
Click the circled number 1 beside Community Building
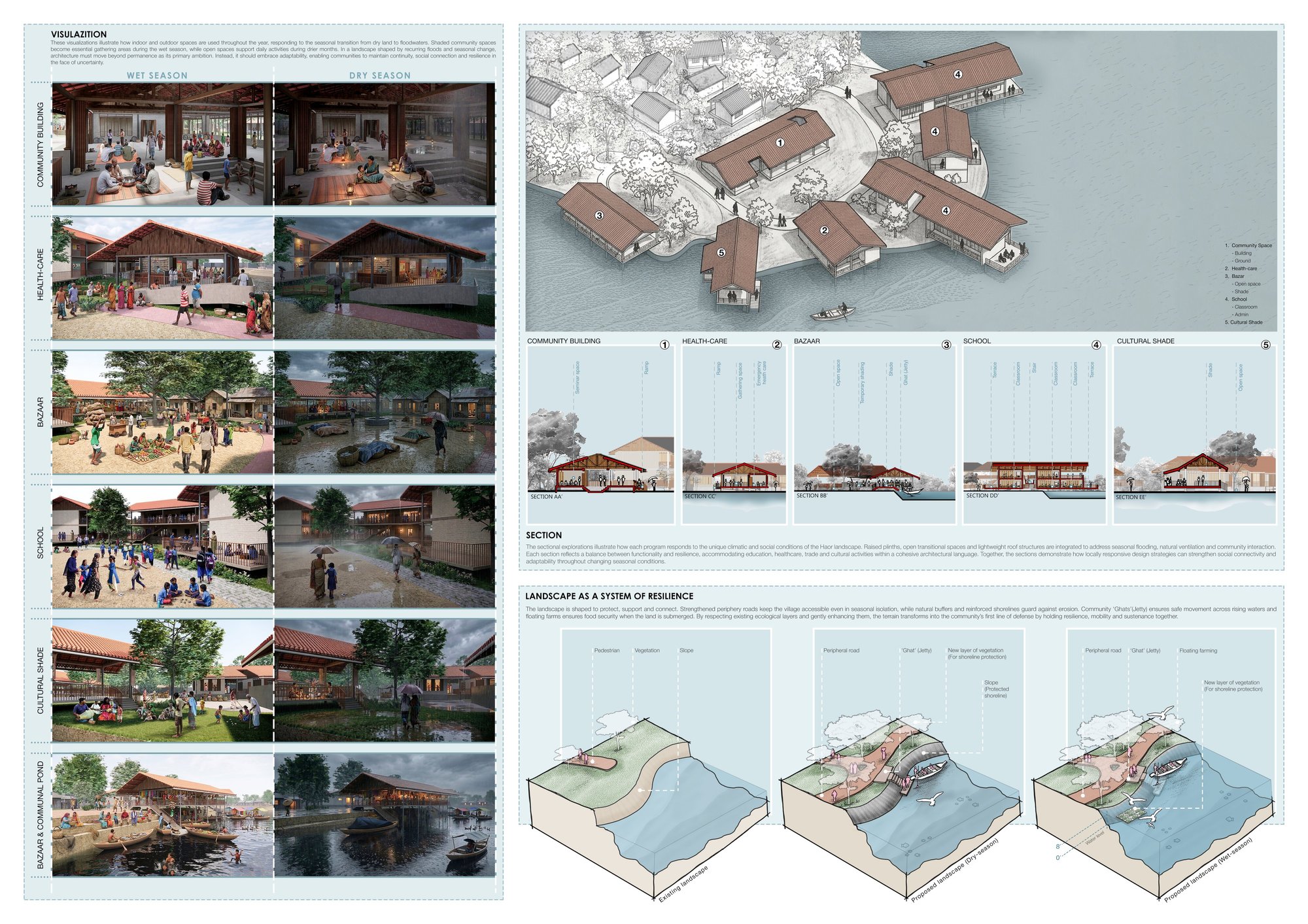pos(664,345)
